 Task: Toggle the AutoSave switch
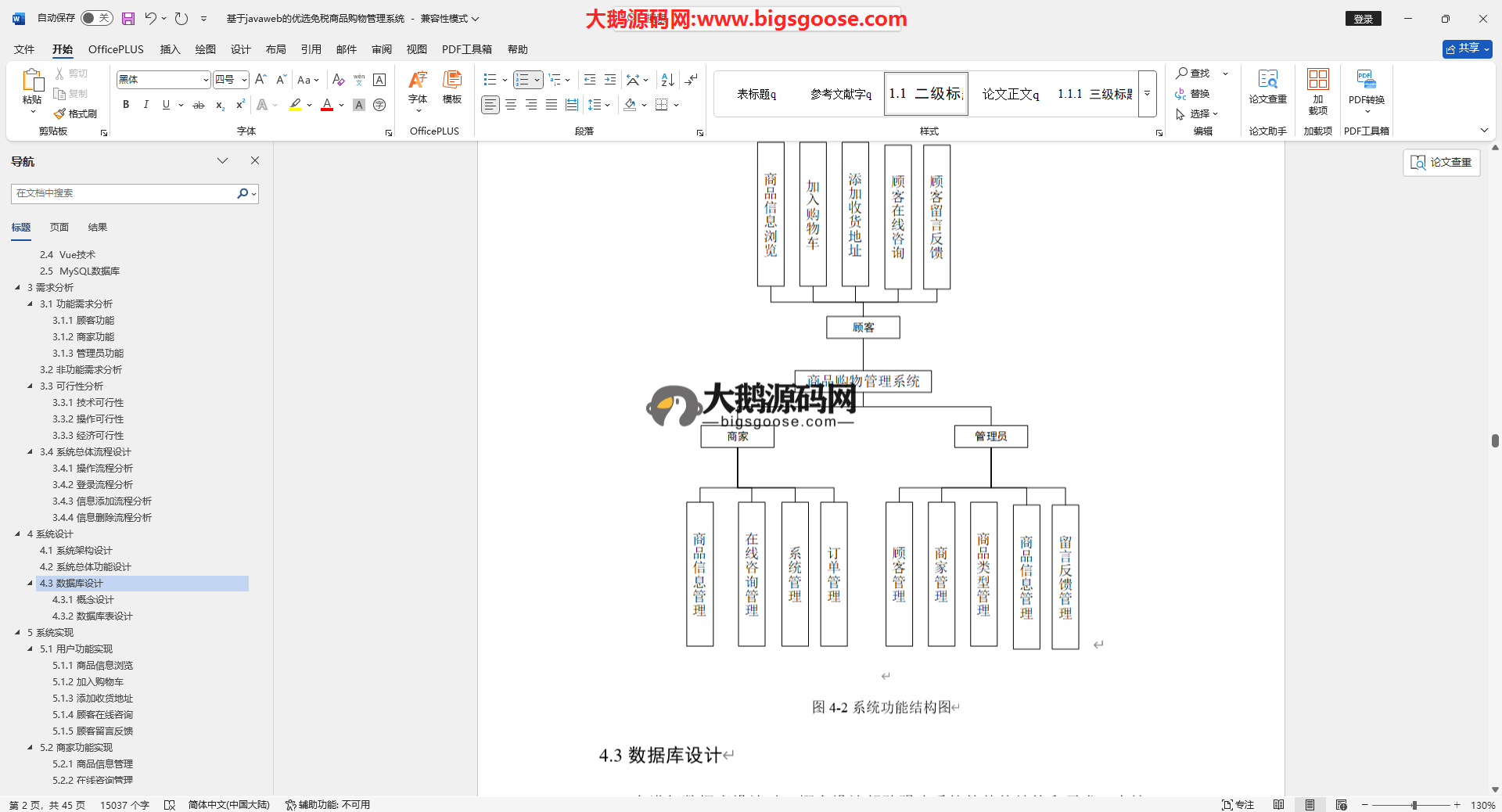[x=96, y=18]
